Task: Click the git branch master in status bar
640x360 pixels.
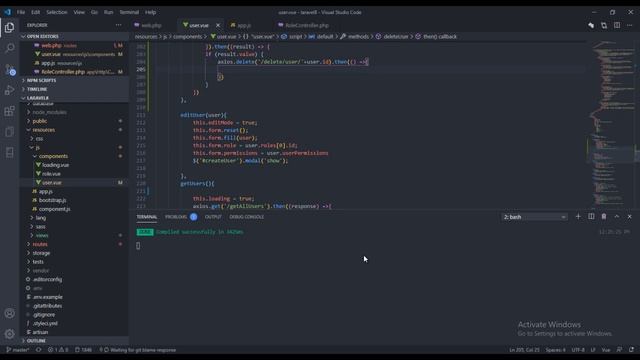Action: tap(18, 350)
